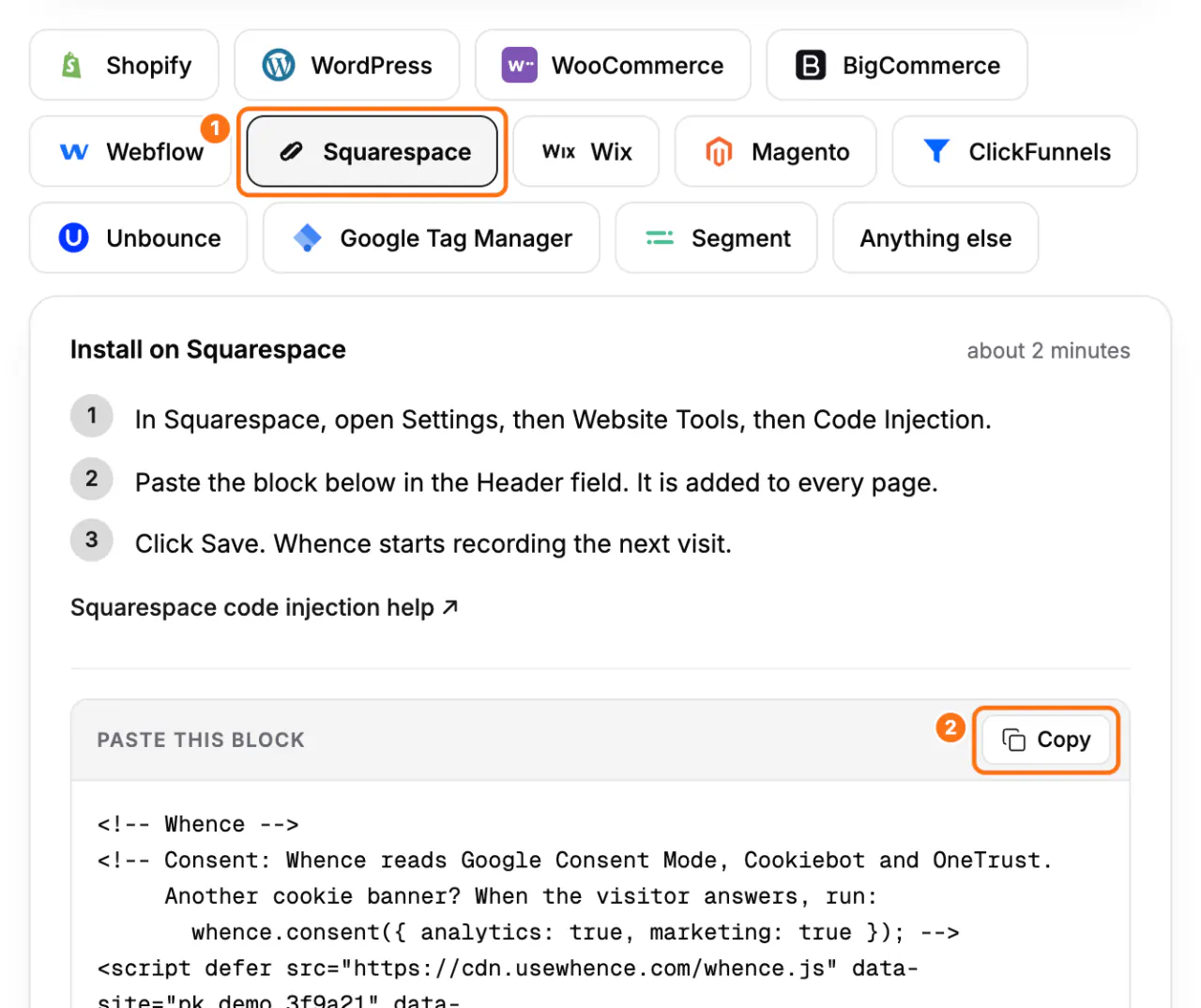This screenshot has width=1201, height=1008.
Task: Choose Google Tag Manager option
Action: pos(432,237)
